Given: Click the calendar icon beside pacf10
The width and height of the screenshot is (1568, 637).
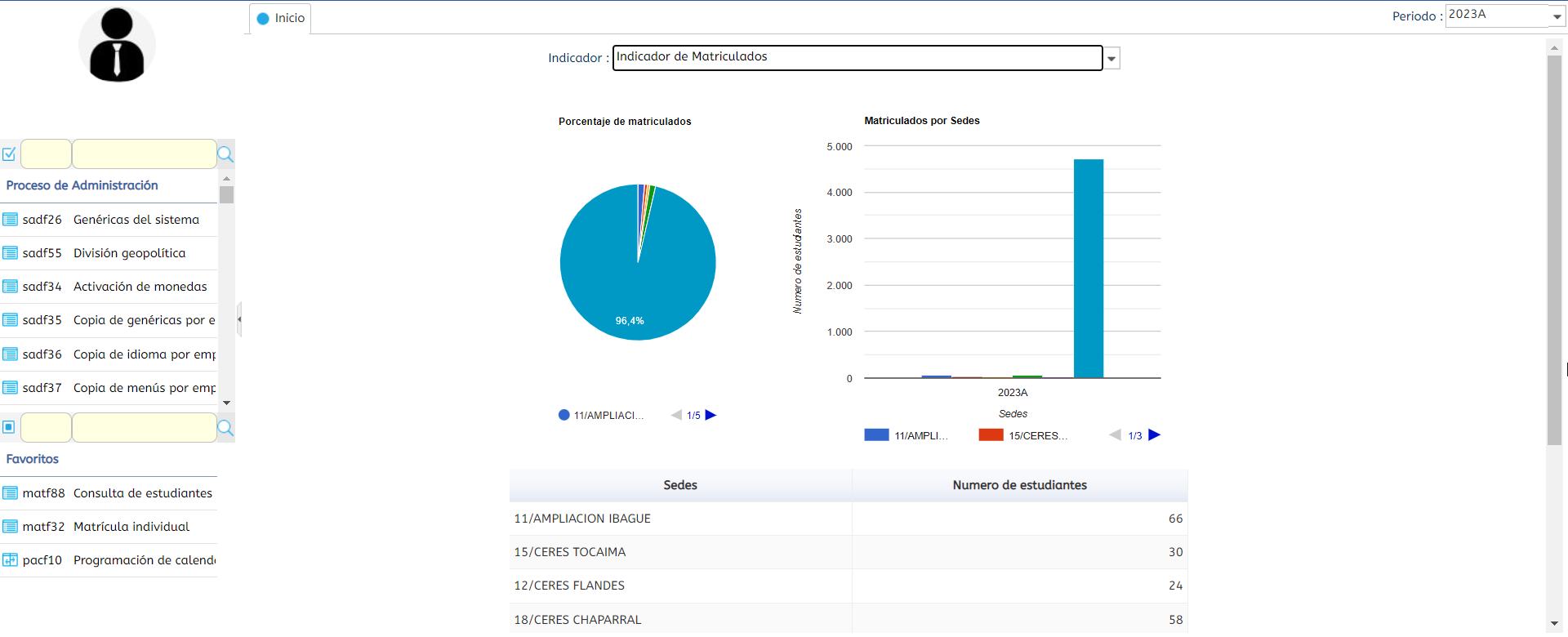Looking at the screenshot, I should tap(11, 560).
